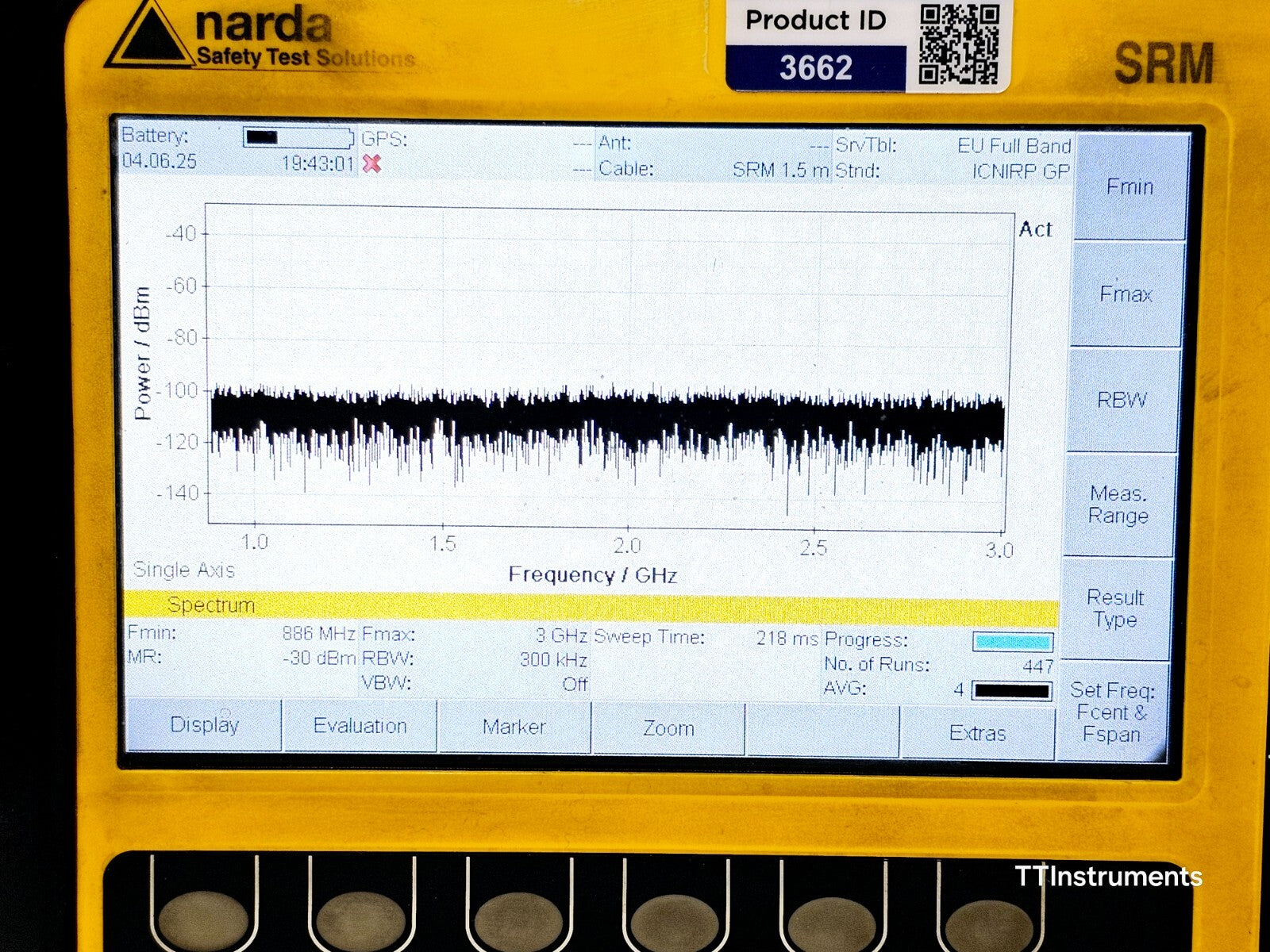Screen dimensions: 1270x952
Task: Click the Act trace label
Action: [1035, 230]
